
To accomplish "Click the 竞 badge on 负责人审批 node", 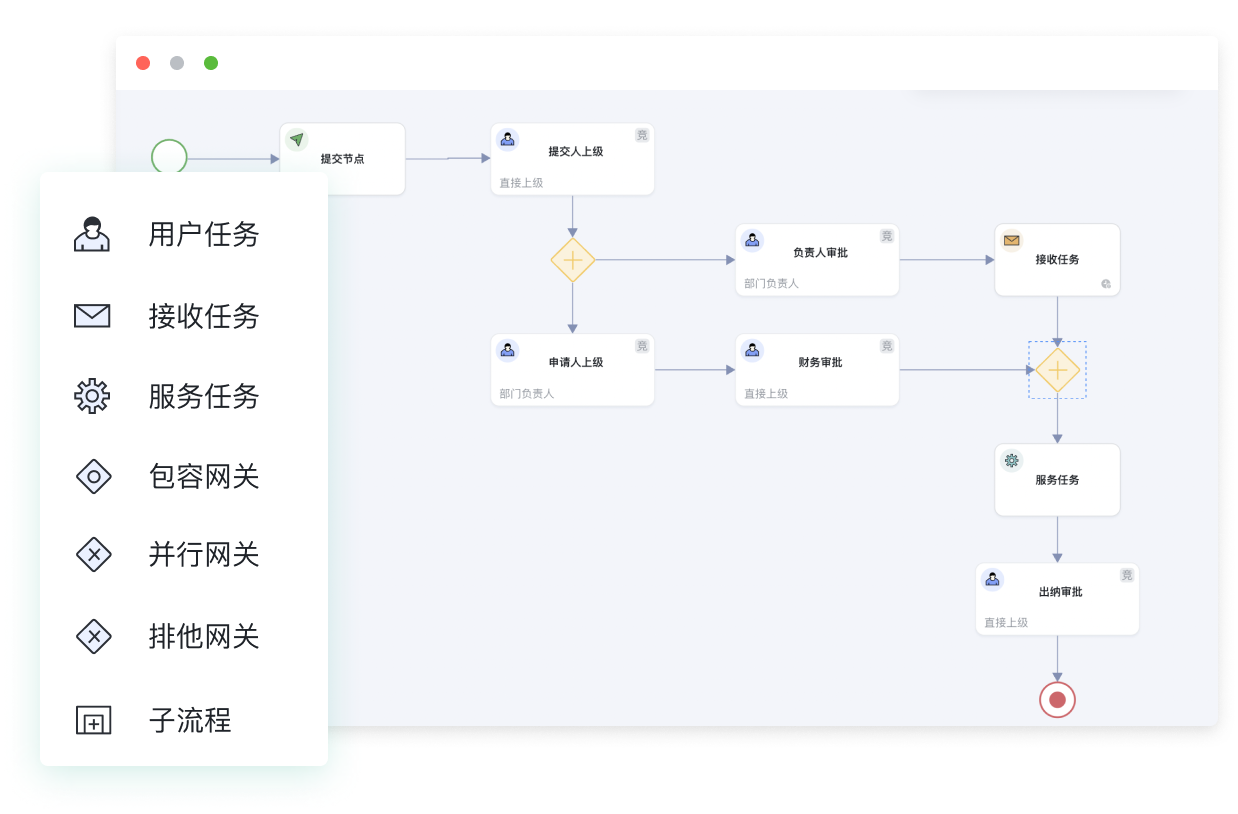I will click(x=887, y=236).
